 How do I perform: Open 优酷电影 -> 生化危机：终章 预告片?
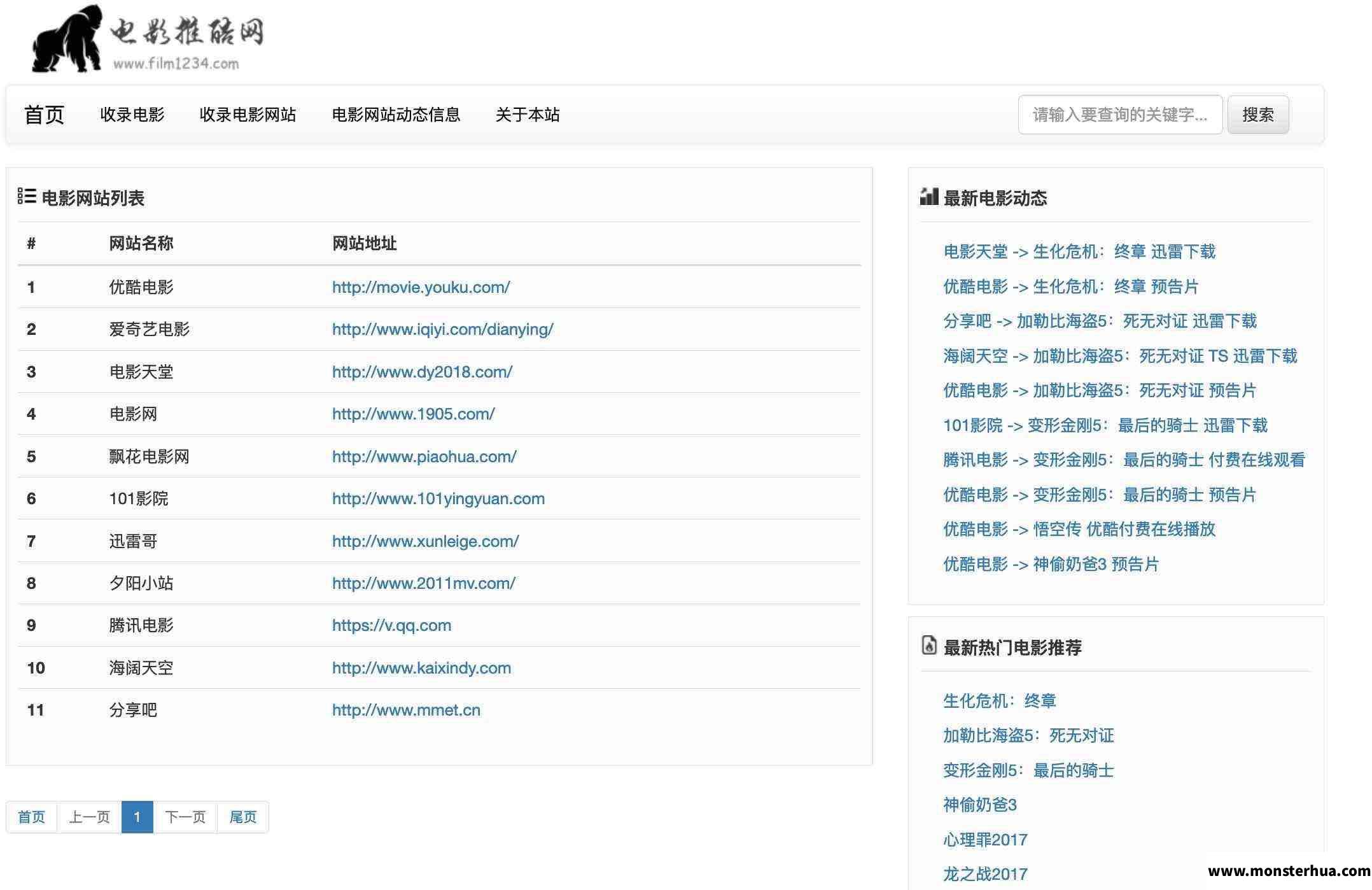pos(1071,286)
